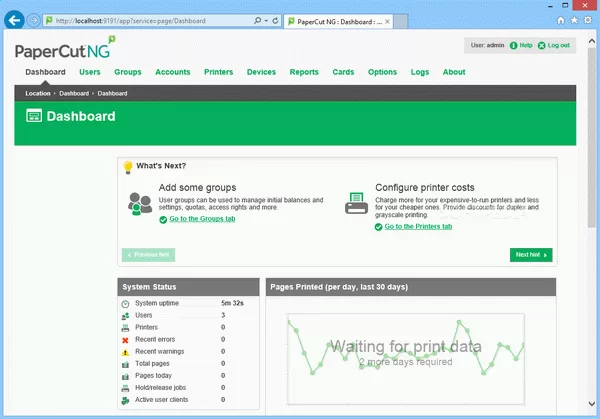Minimize the browser window
The width and height of the screenshot is (600, 419).
550,6
